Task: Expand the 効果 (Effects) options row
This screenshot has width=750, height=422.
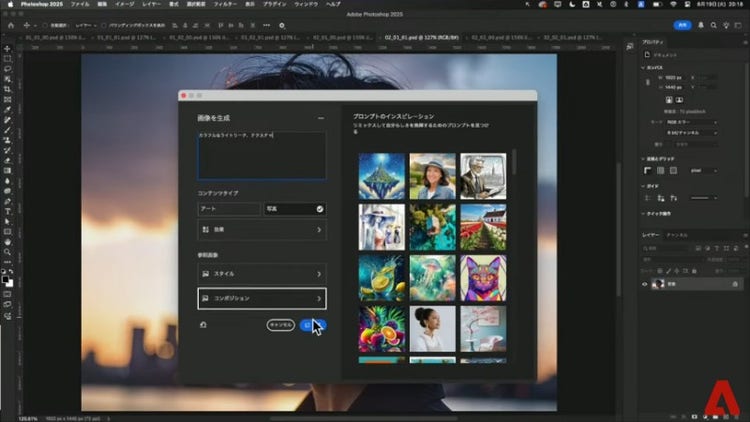Action: coord(261,230)
